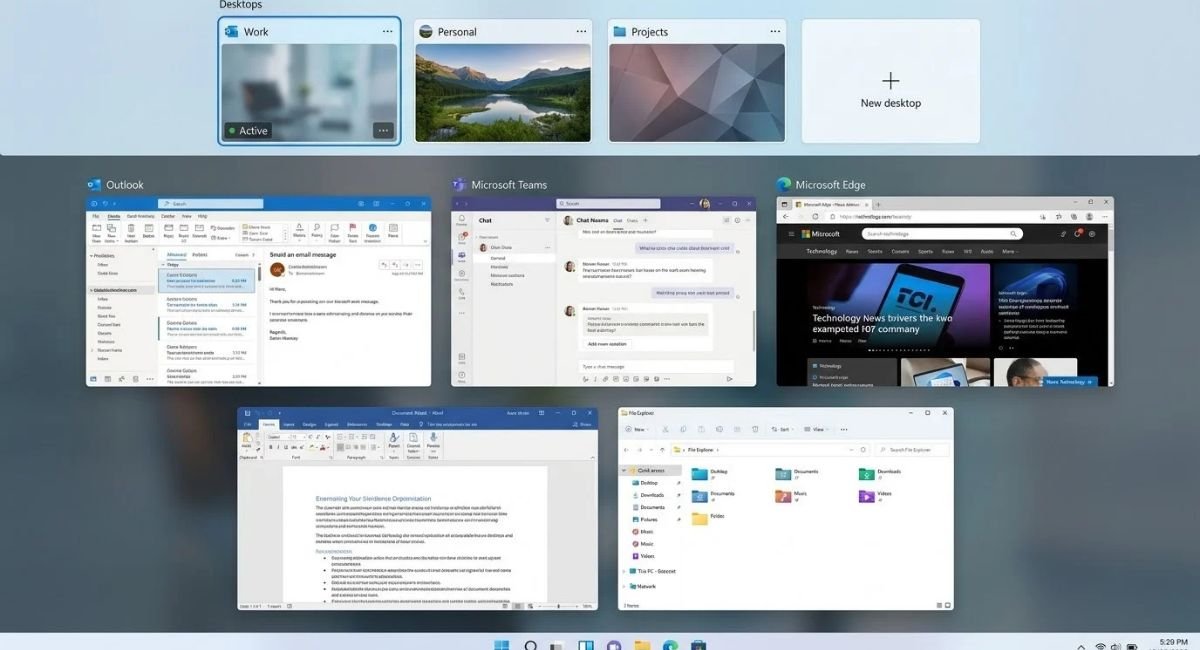Click Bold icon in Word ribbon

coord(271,447)
